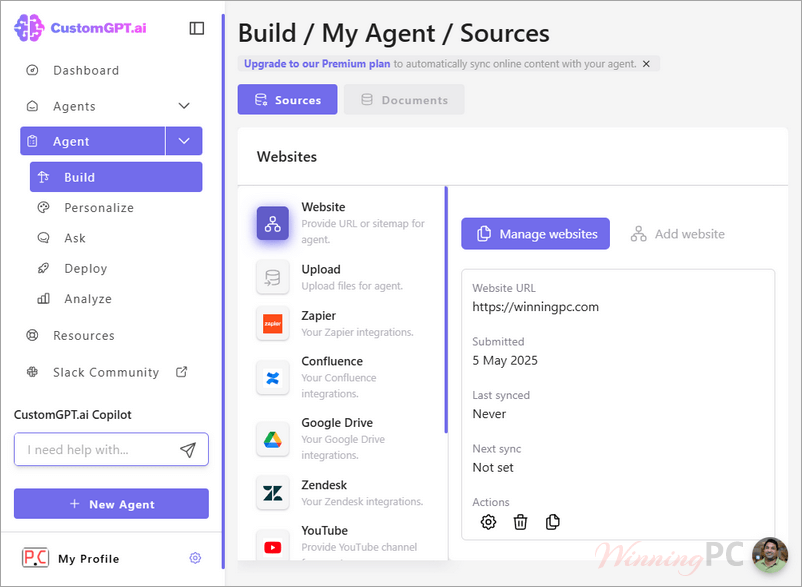
Task: Open profile settings gear icon
Action: pyautogui.click(x=195, y=558)
